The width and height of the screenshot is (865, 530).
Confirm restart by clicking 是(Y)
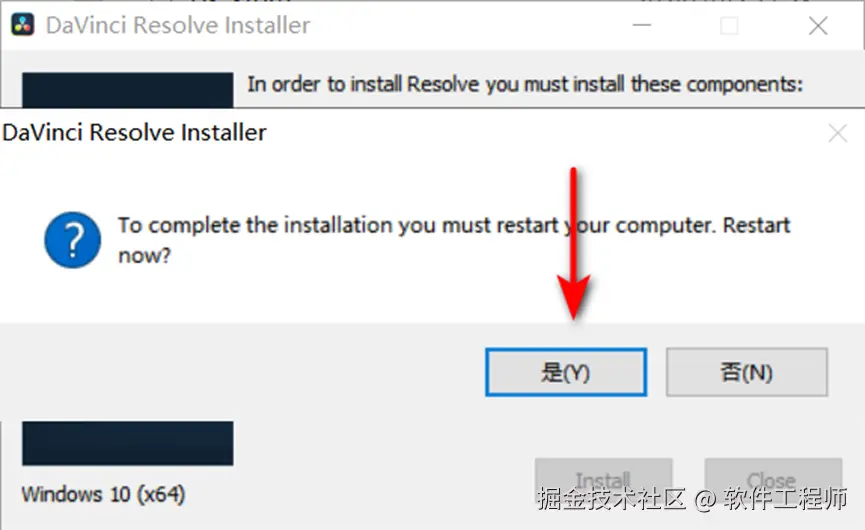(566, 372)
